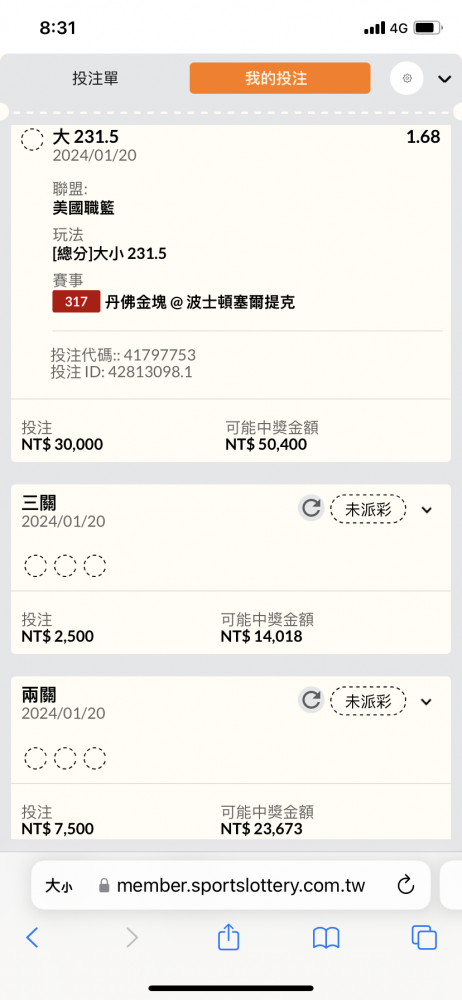Screen dimensions: 462x1000
Task: Open Safari bookmarks icon
Action: coord(325,938)
